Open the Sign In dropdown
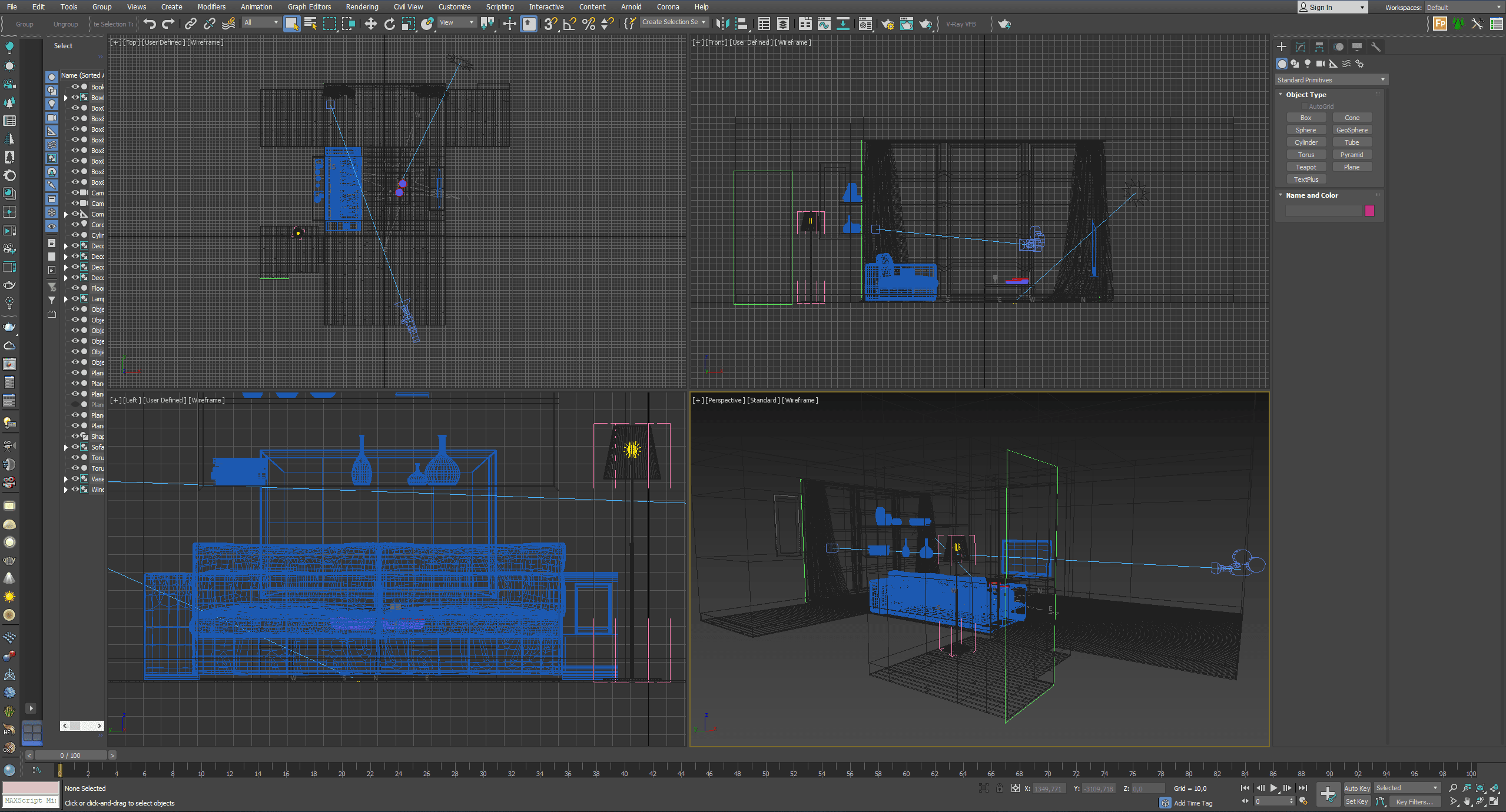This screenshot has height=812, width=1506. (1332, 7)
